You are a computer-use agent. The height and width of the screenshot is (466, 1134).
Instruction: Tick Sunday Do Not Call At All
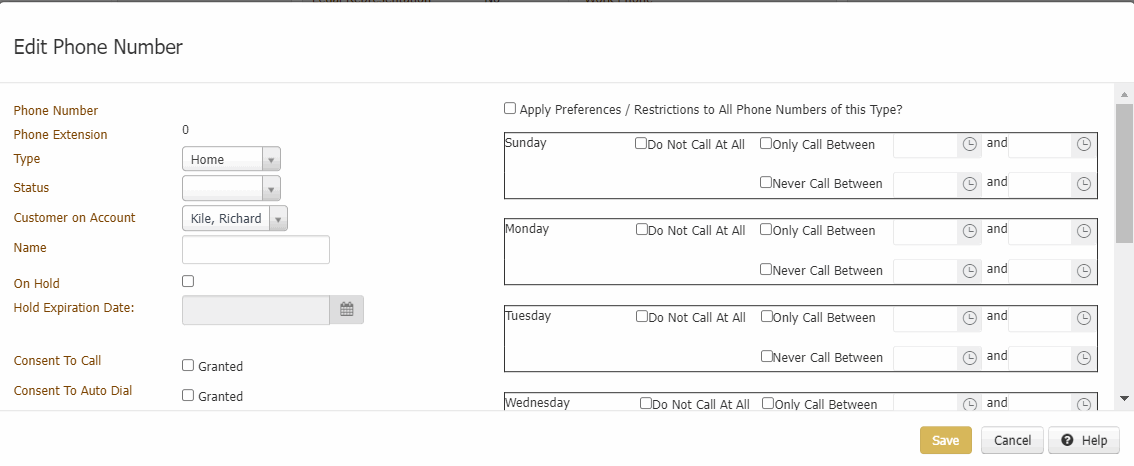(x=641, y=144)
